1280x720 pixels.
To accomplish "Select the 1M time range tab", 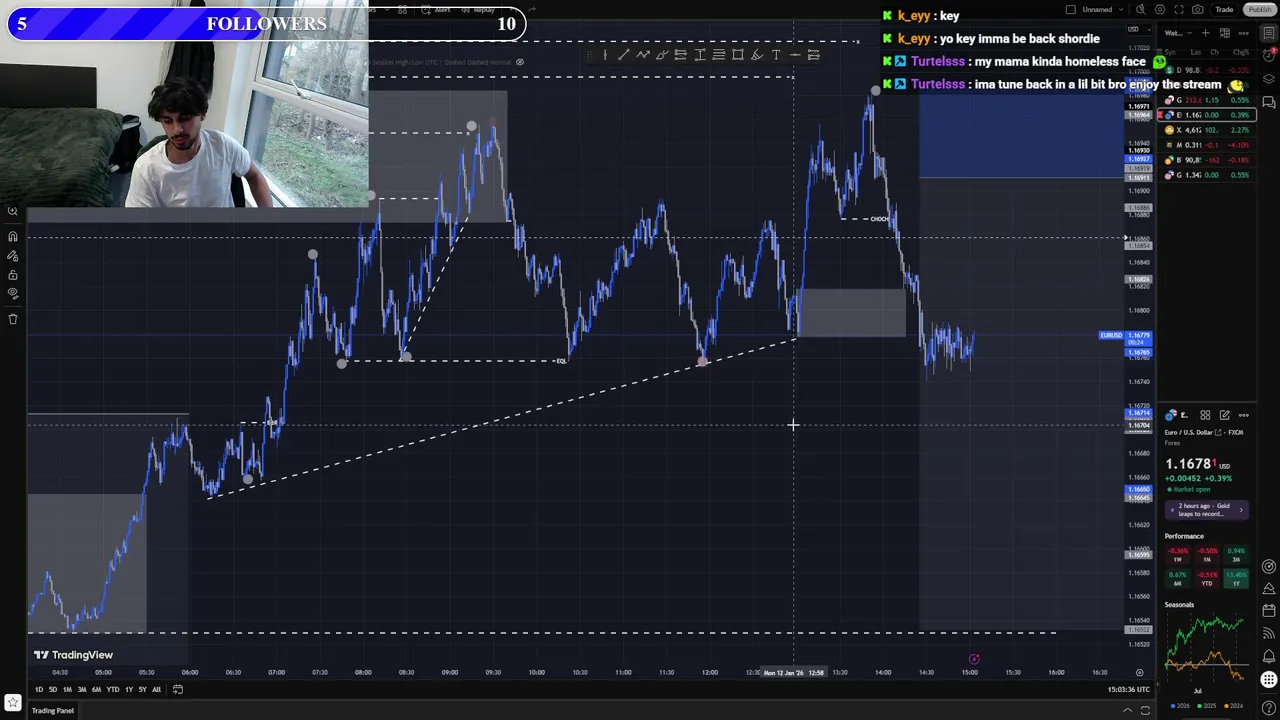I will click(67, 689).
